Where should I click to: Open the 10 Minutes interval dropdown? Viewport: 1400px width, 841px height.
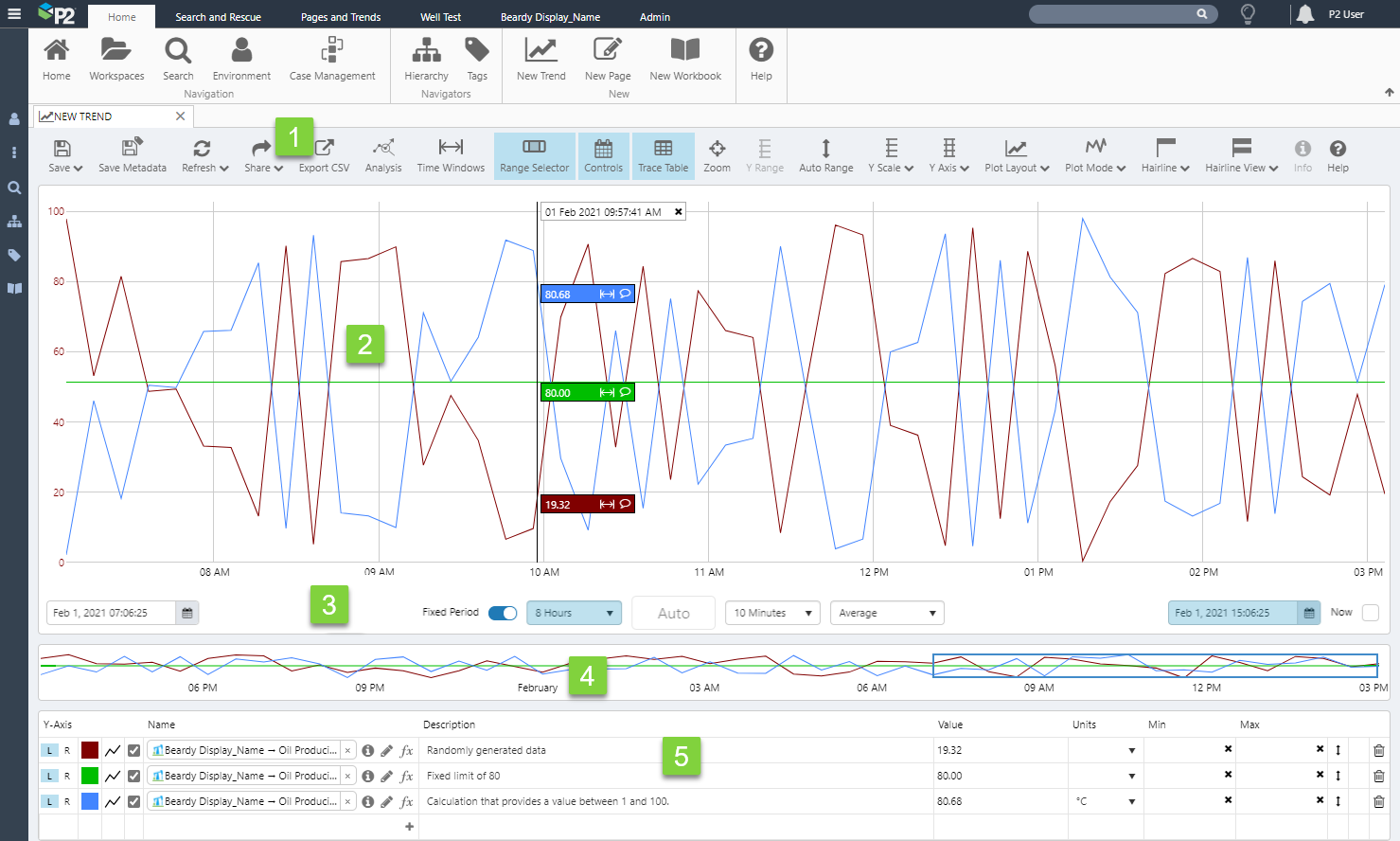[x=772, y=613]
